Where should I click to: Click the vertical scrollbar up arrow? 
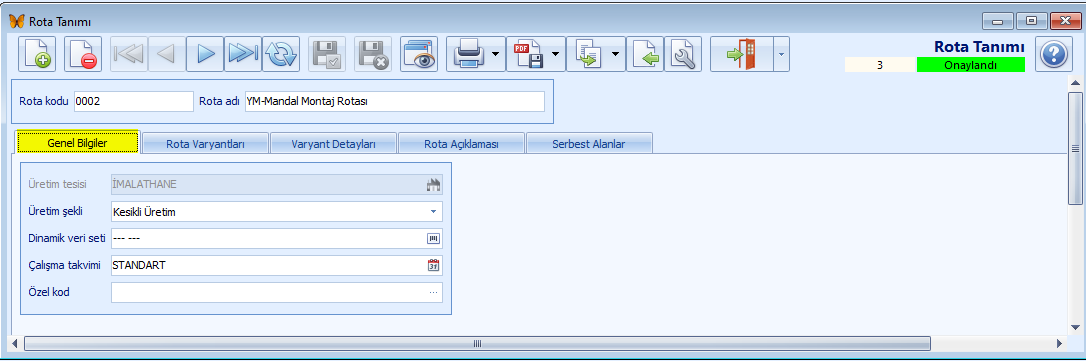[1076, 84]
